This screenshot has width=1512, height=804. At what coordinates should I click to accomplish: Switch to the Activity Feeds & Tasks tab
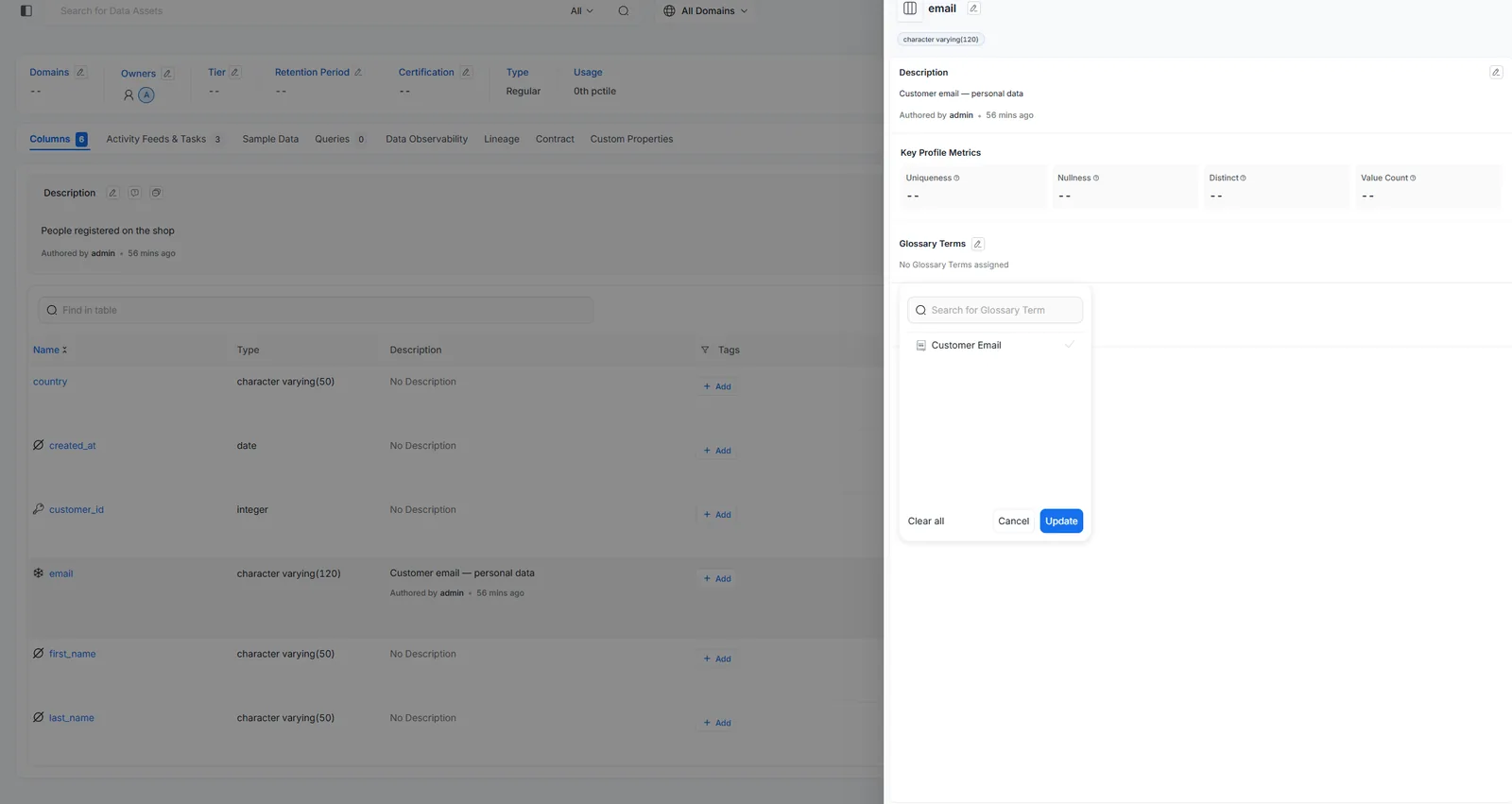(163, 139)
